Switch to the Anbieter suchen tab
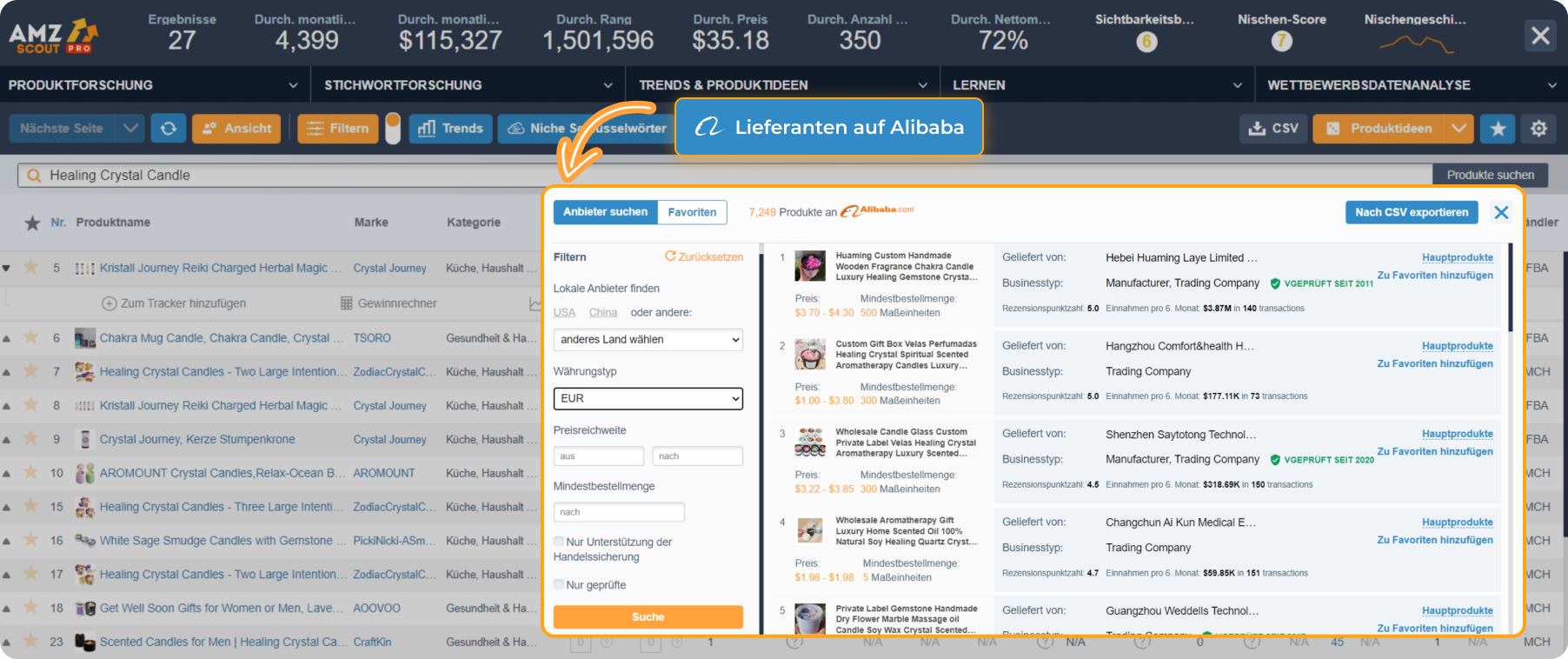This screenshot has width=1568, height=659. point(605,212)
